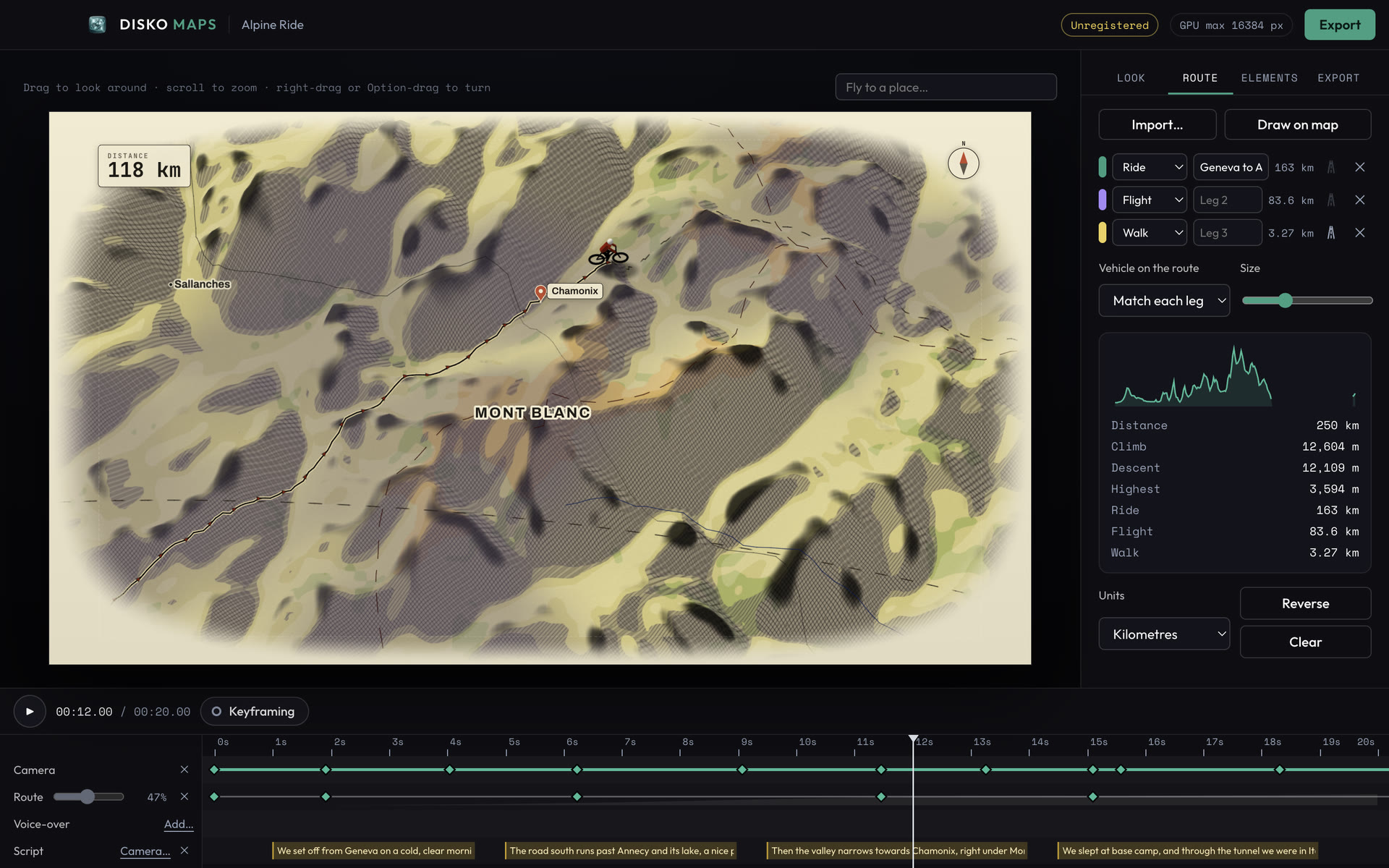1389x868 pixels.
Task: Toggle Keyframing mode
Action: pos(254,712)
